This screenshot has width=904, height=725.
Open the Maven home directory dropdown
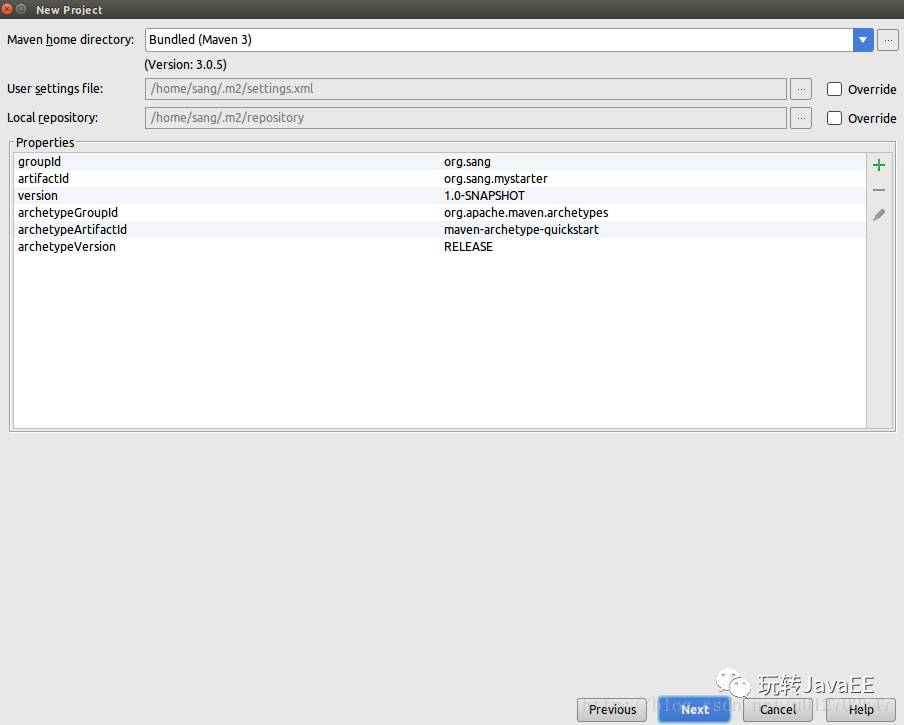(x=863, y=40)
